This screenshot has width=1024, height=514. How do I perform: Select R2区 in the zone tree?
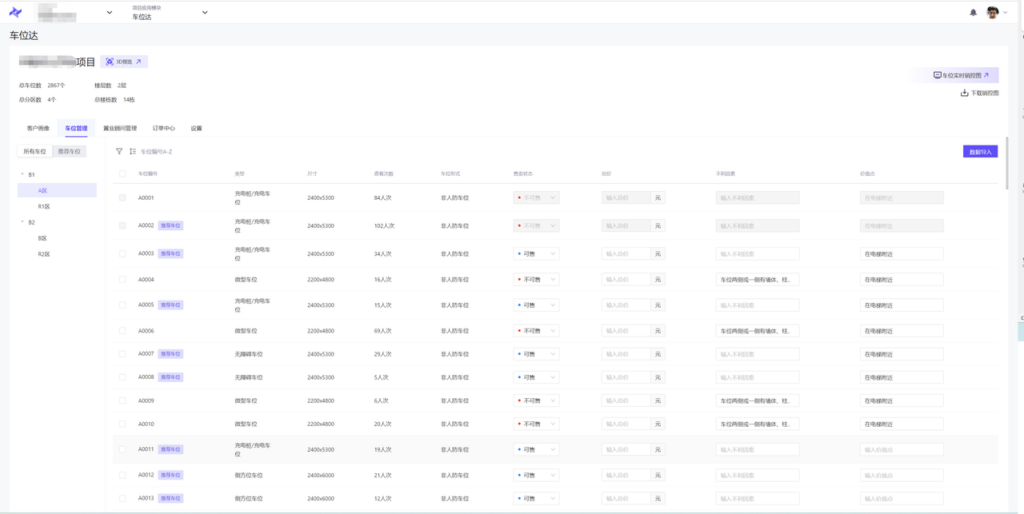pos(44,254)
